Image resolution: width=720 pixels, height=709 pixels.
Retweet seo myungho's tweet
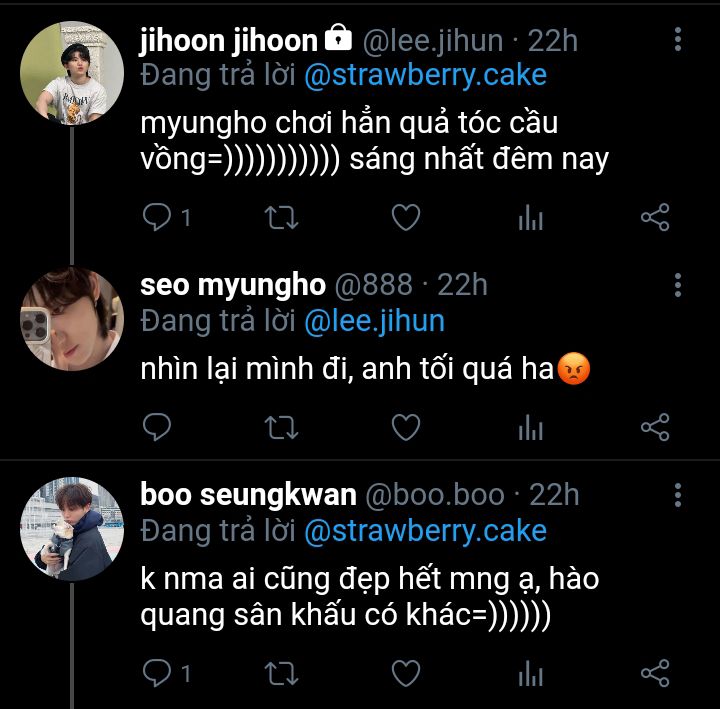[281, 428]
